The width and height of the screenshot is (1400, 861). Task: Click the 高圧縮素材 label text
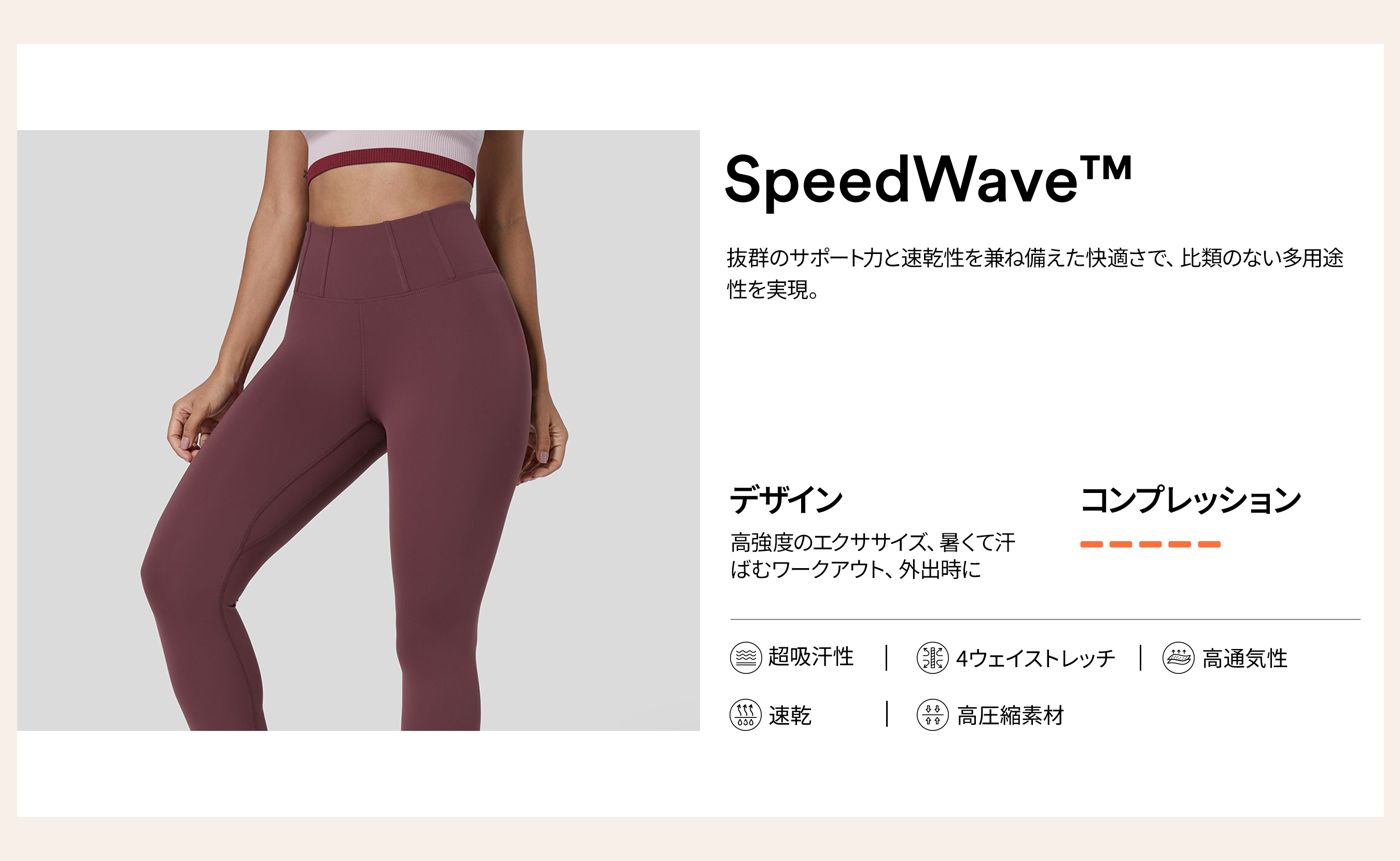(x=1010, y=715)
